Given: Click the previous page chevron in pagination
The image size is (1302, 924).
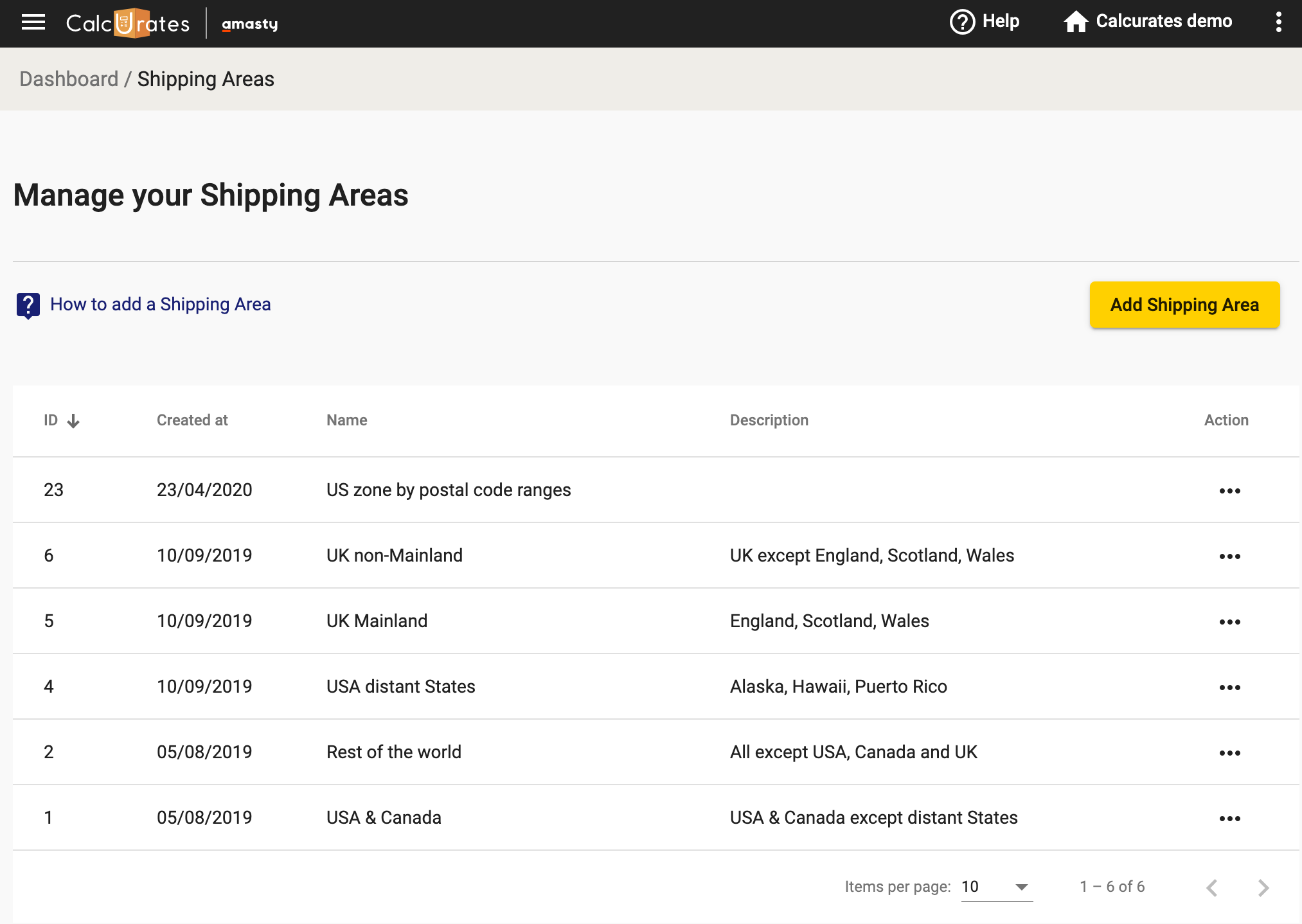Looking at the screenshot, I should (1212, 887).
